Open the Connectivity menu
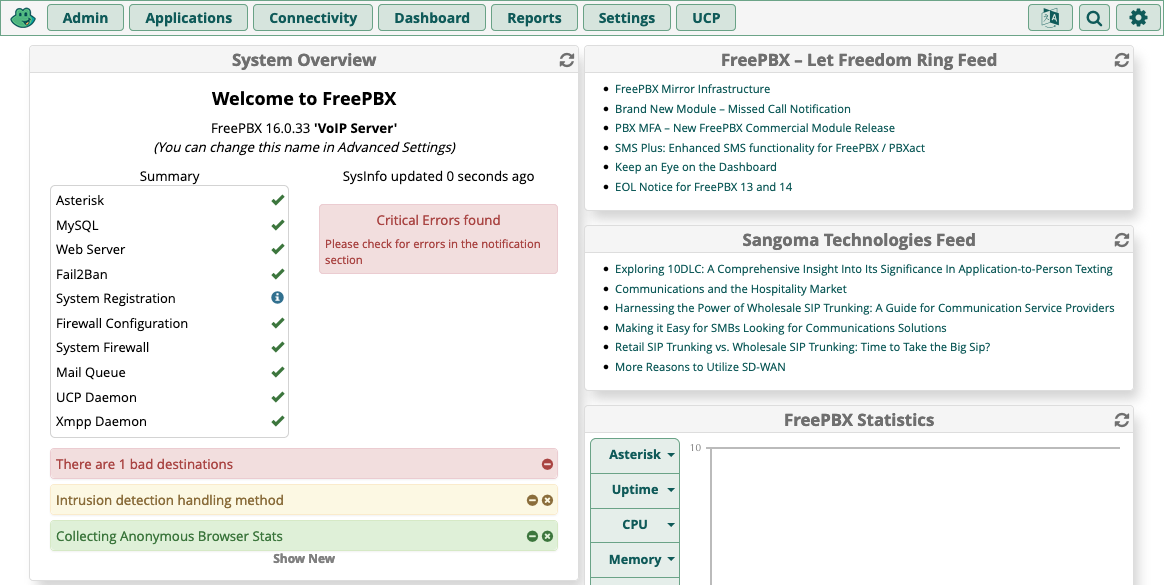This screenshot has height=585, width=1164. (x=313, y=18)
